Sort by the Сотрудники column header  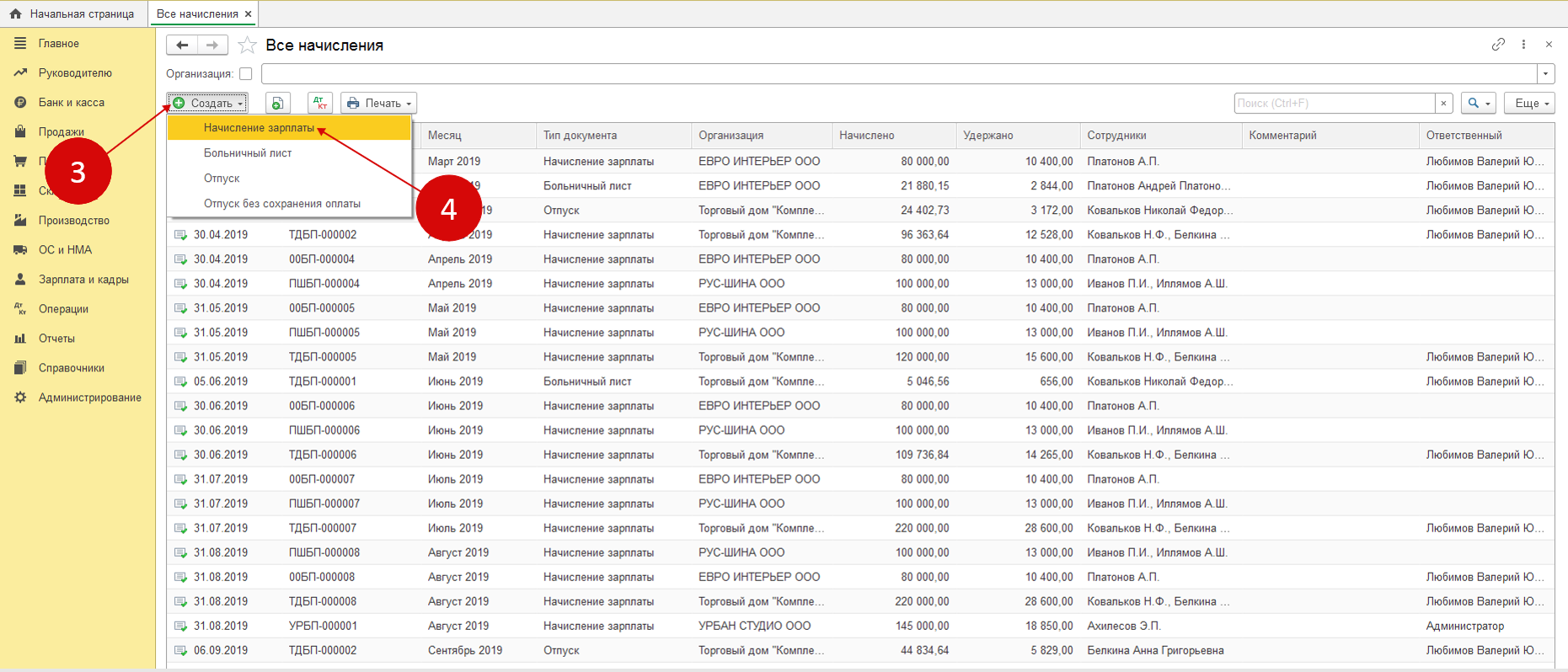pos(1161,135)
